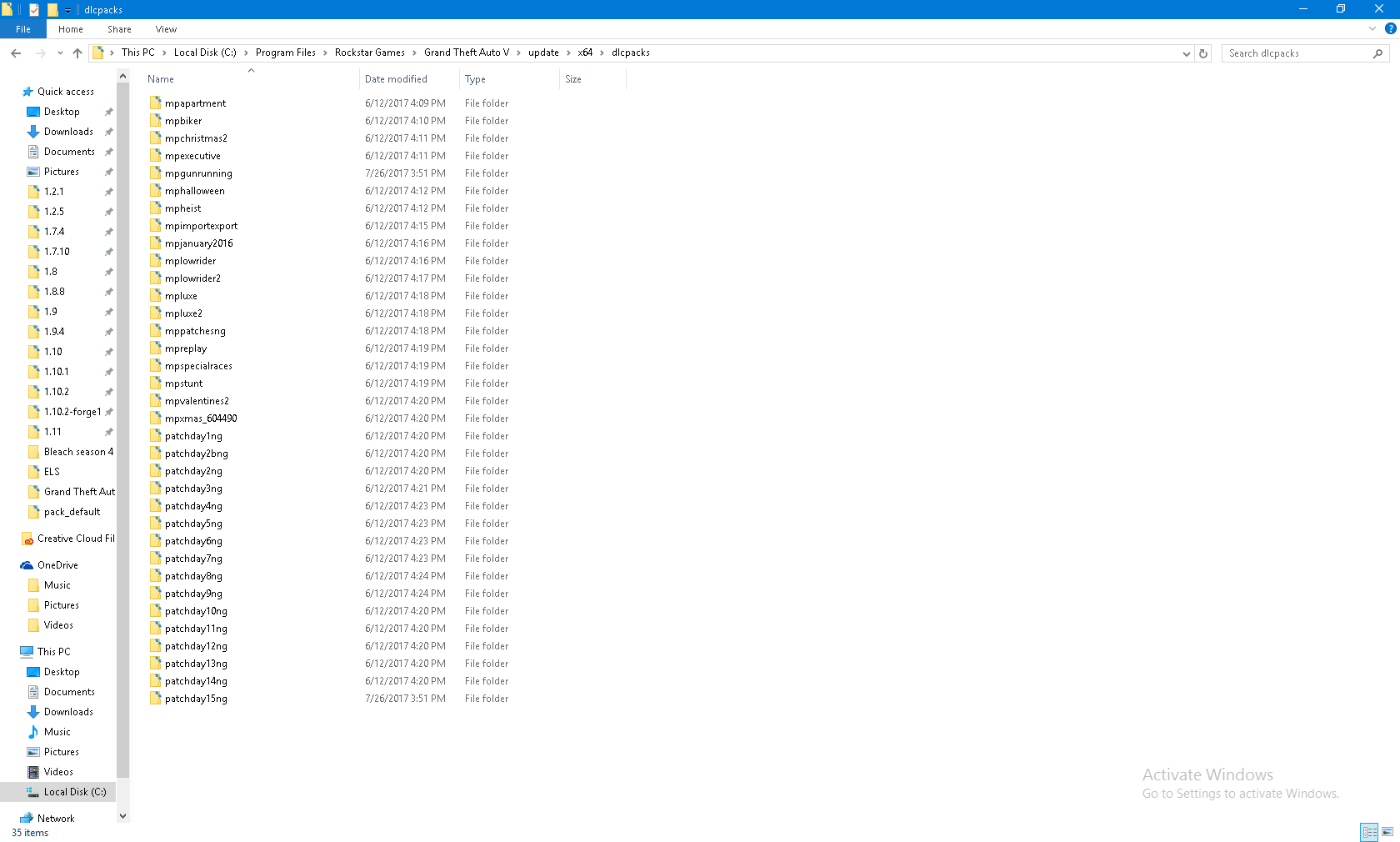
Task: Switch to Large icons view layout
Action: coord(1387,832)
